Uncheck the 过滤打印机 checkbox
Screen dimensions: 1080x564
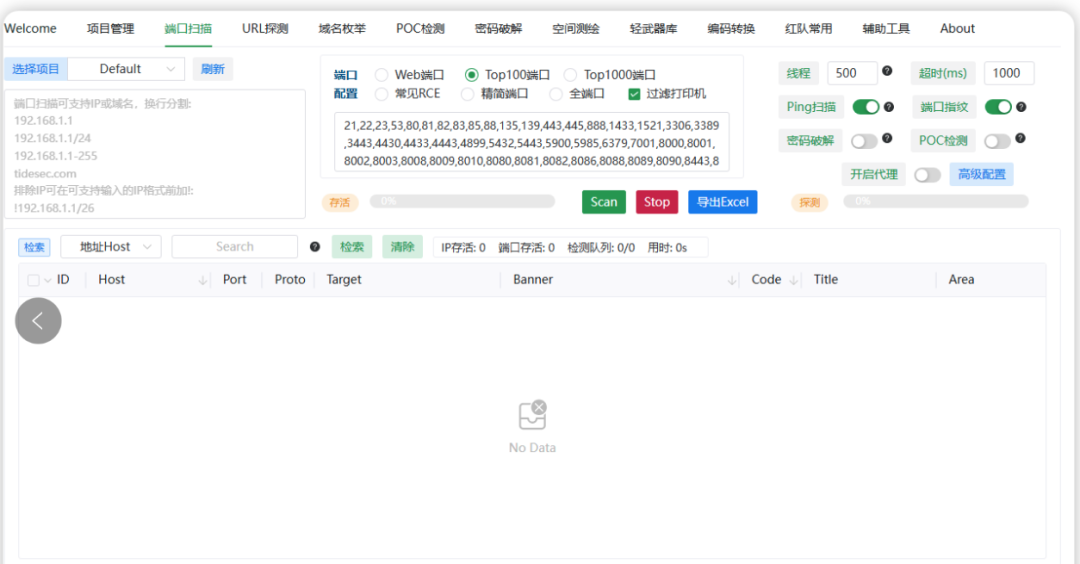pos(634,94)
